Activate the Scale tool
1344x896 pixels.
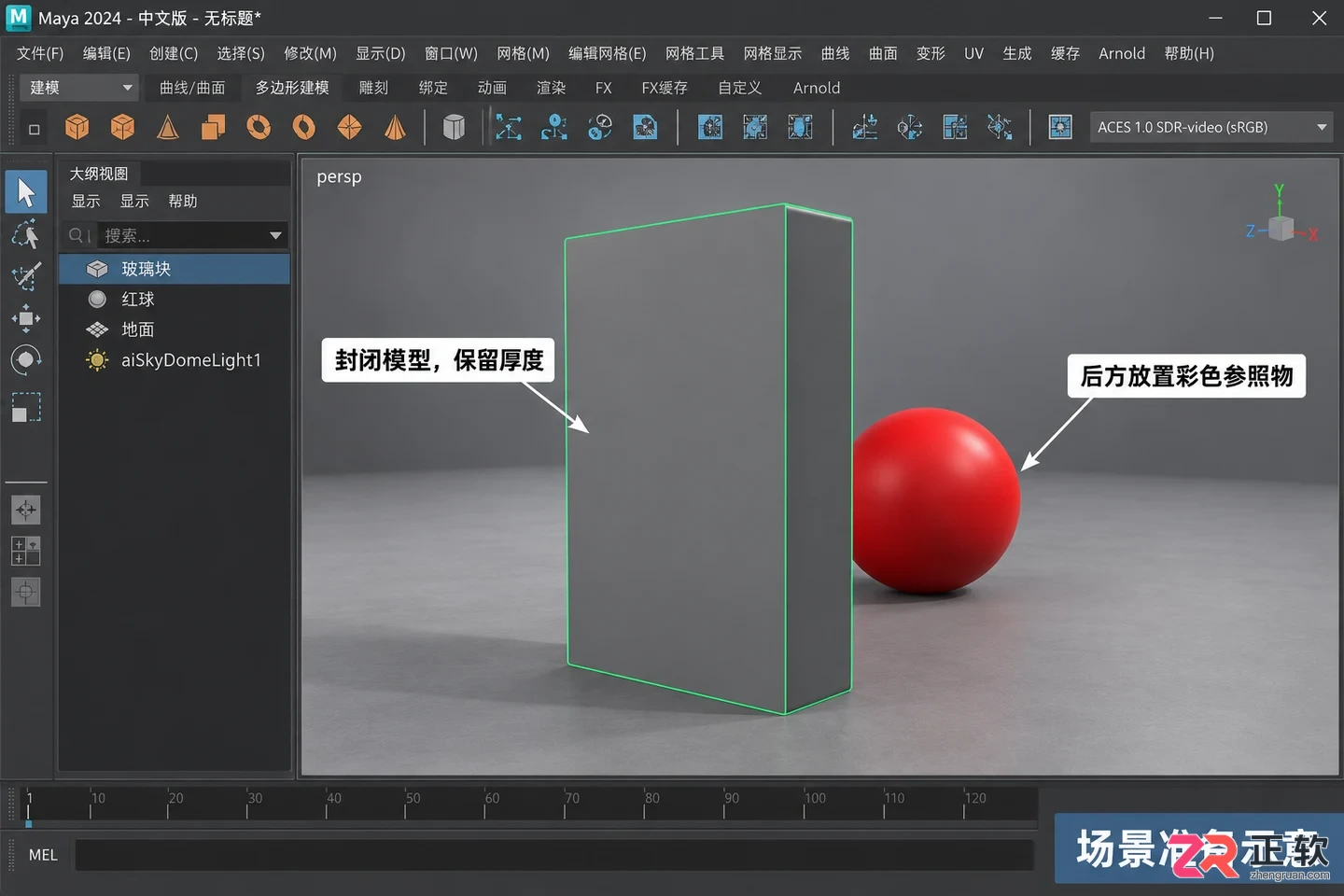tap(26, 407)
